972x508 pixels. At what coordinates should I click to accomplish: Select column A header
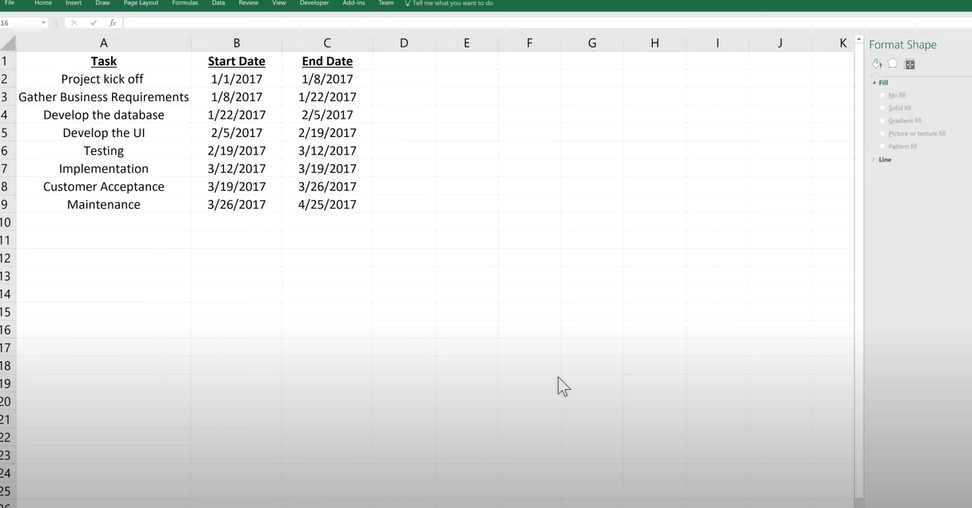click(104, 43)
